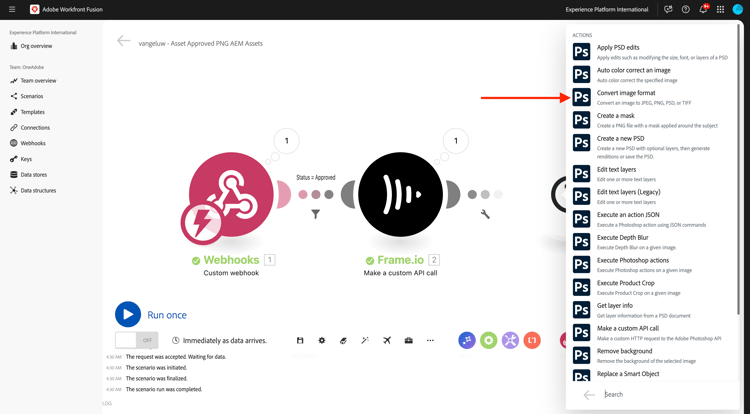Viewport: 750px width, 414px height.
Task: Open the notifications bell
Action: click(x=703, y=9)
